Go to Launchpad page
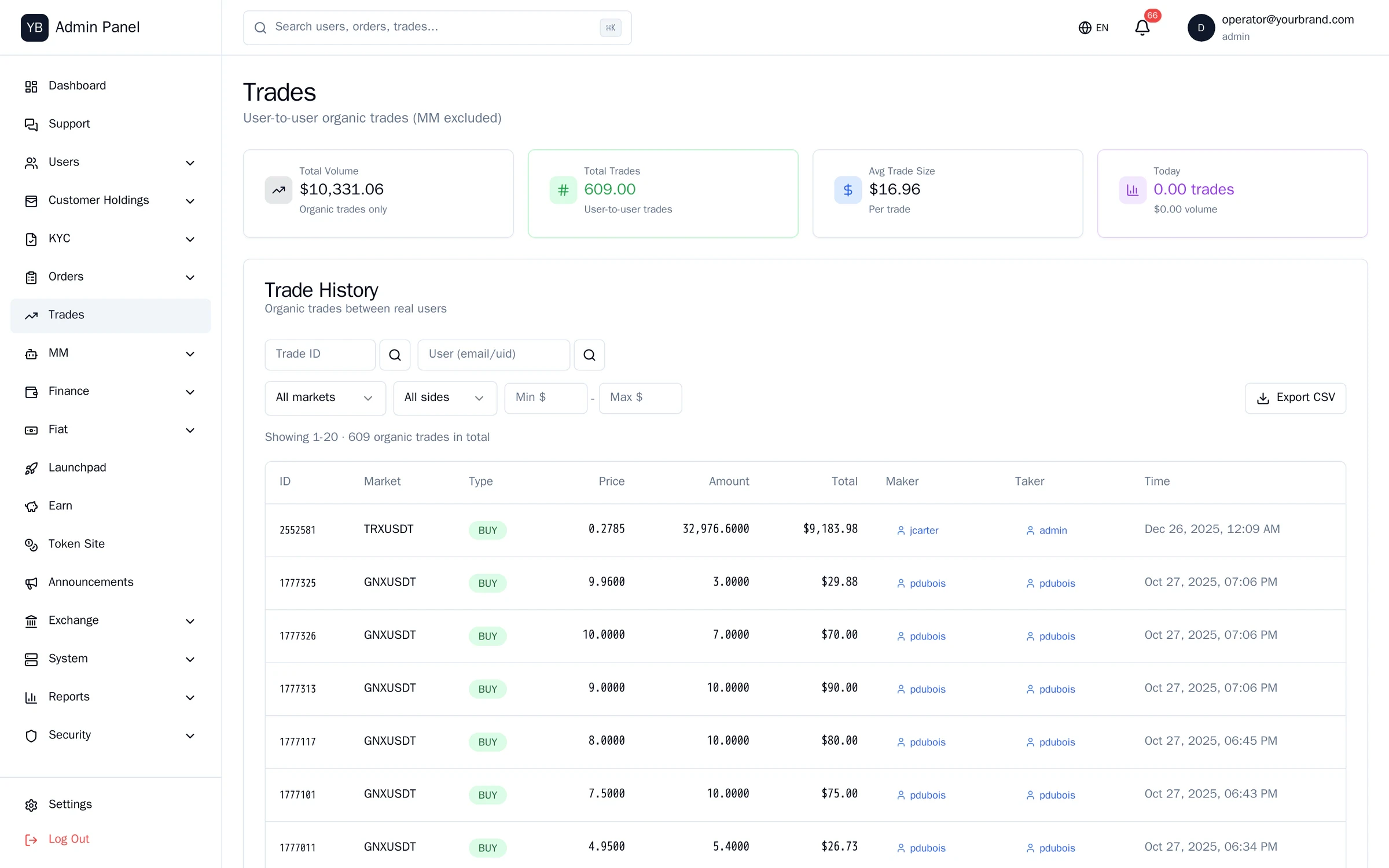 pos(111,468)
